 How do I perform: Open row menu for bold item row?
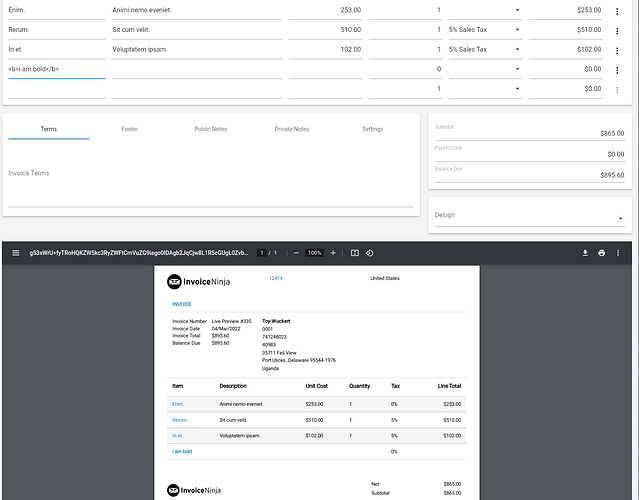pyautogui.click(x=617, y=70)
